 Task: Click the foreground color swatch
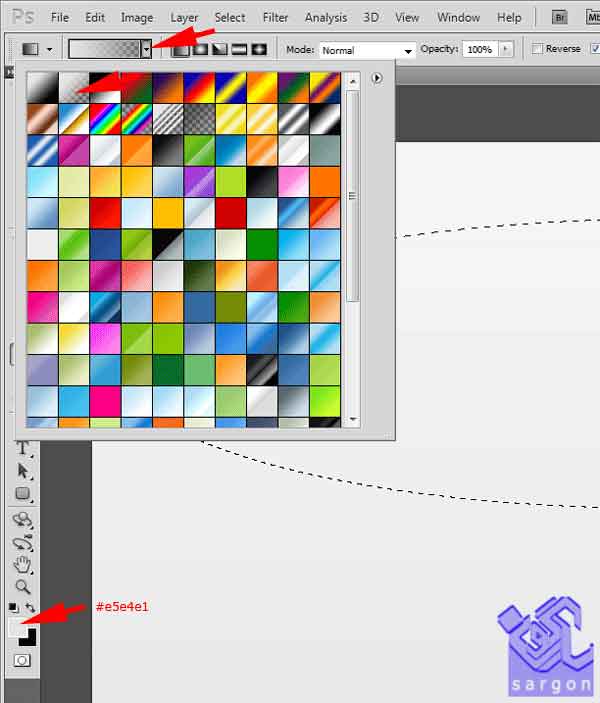click(17, 628)
